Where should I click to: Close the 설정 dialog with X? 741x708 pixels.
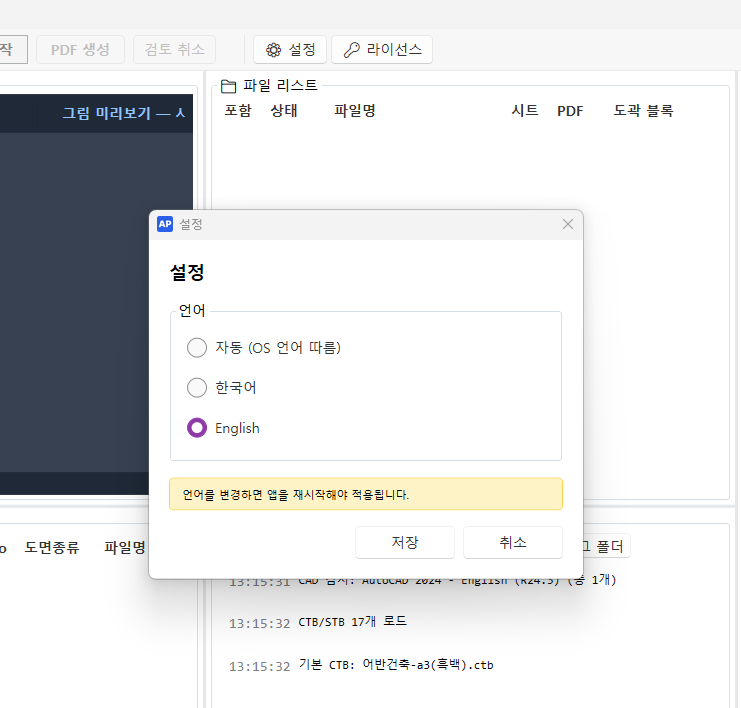coord(568,224)
